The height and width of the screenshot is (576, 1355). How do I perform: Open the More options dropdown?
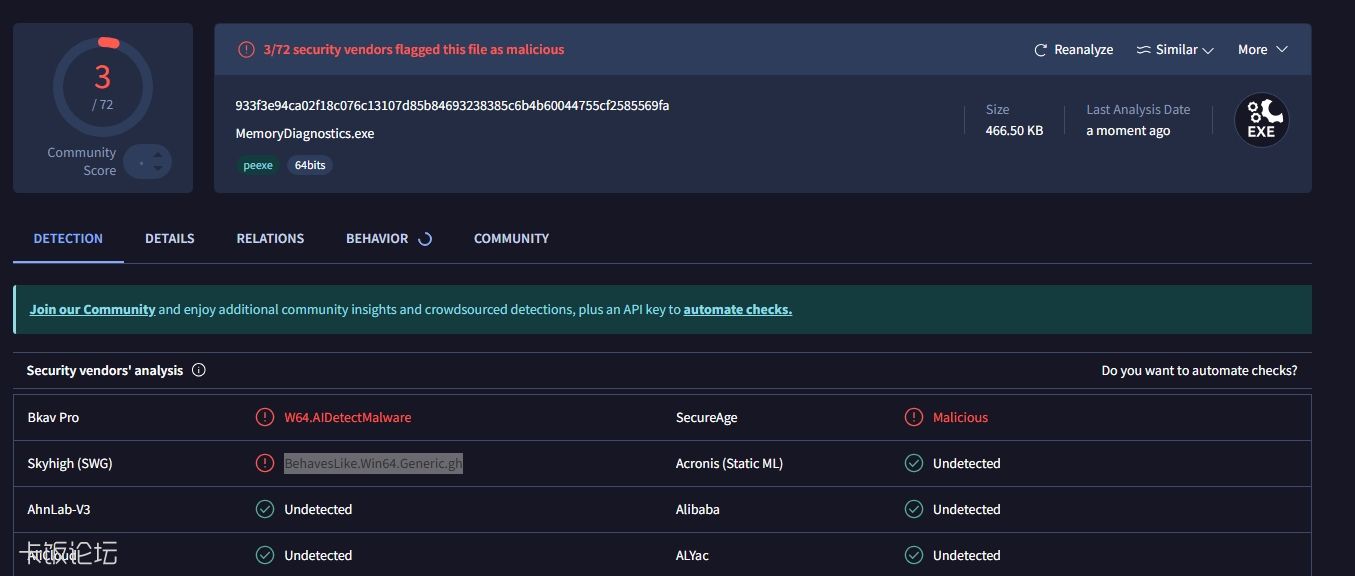[1260, 49]
